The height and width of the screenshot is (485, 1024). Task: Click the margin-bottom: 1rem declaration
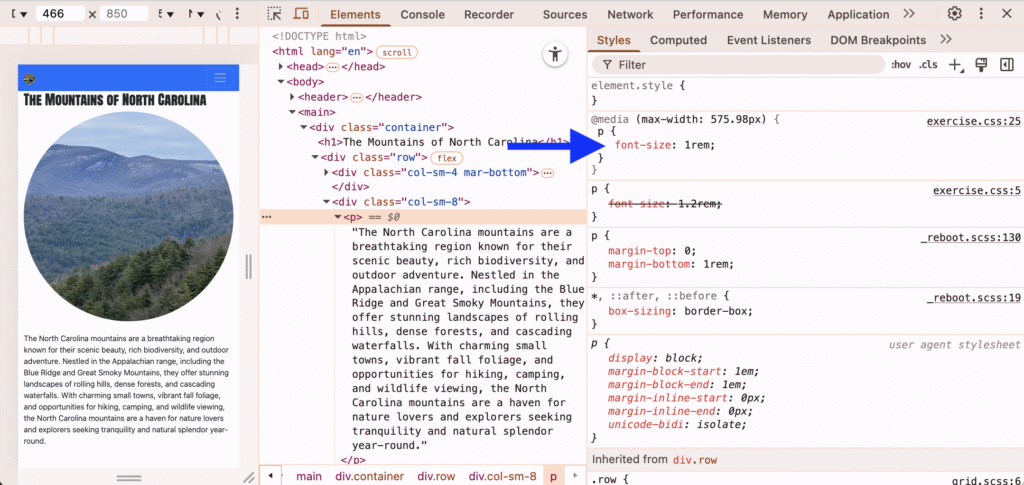671,264
